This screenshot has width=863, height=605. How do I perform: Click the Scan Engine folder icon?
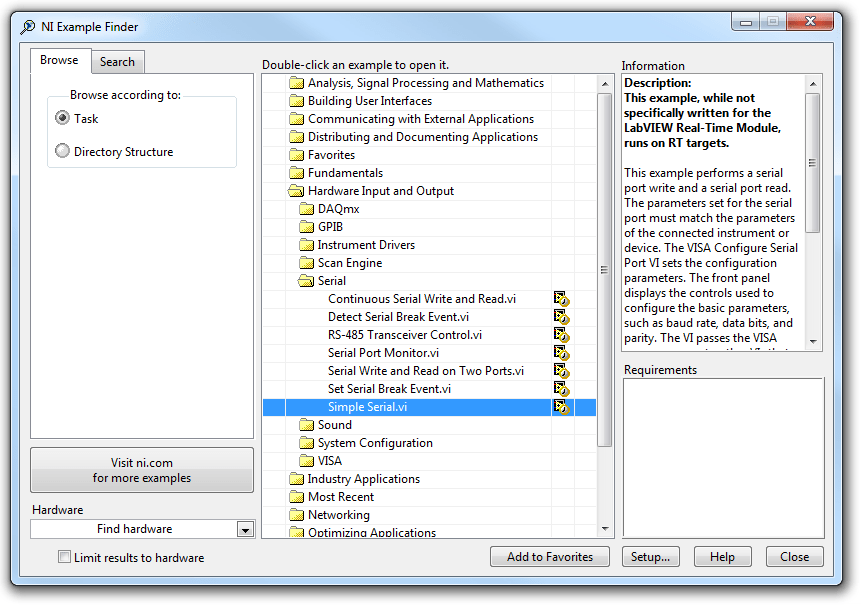tap(306, 262)
